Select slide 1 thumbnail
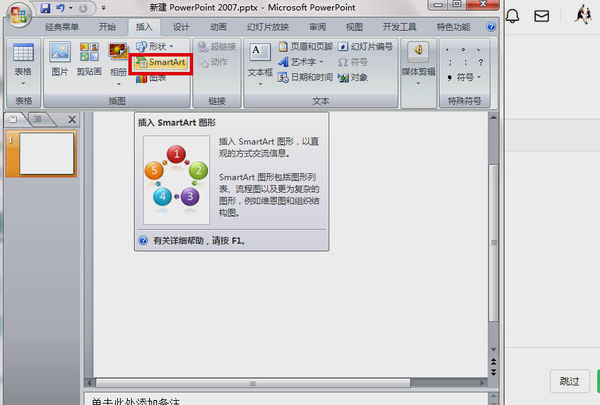 pyautogui.click(x=46, y=154)
